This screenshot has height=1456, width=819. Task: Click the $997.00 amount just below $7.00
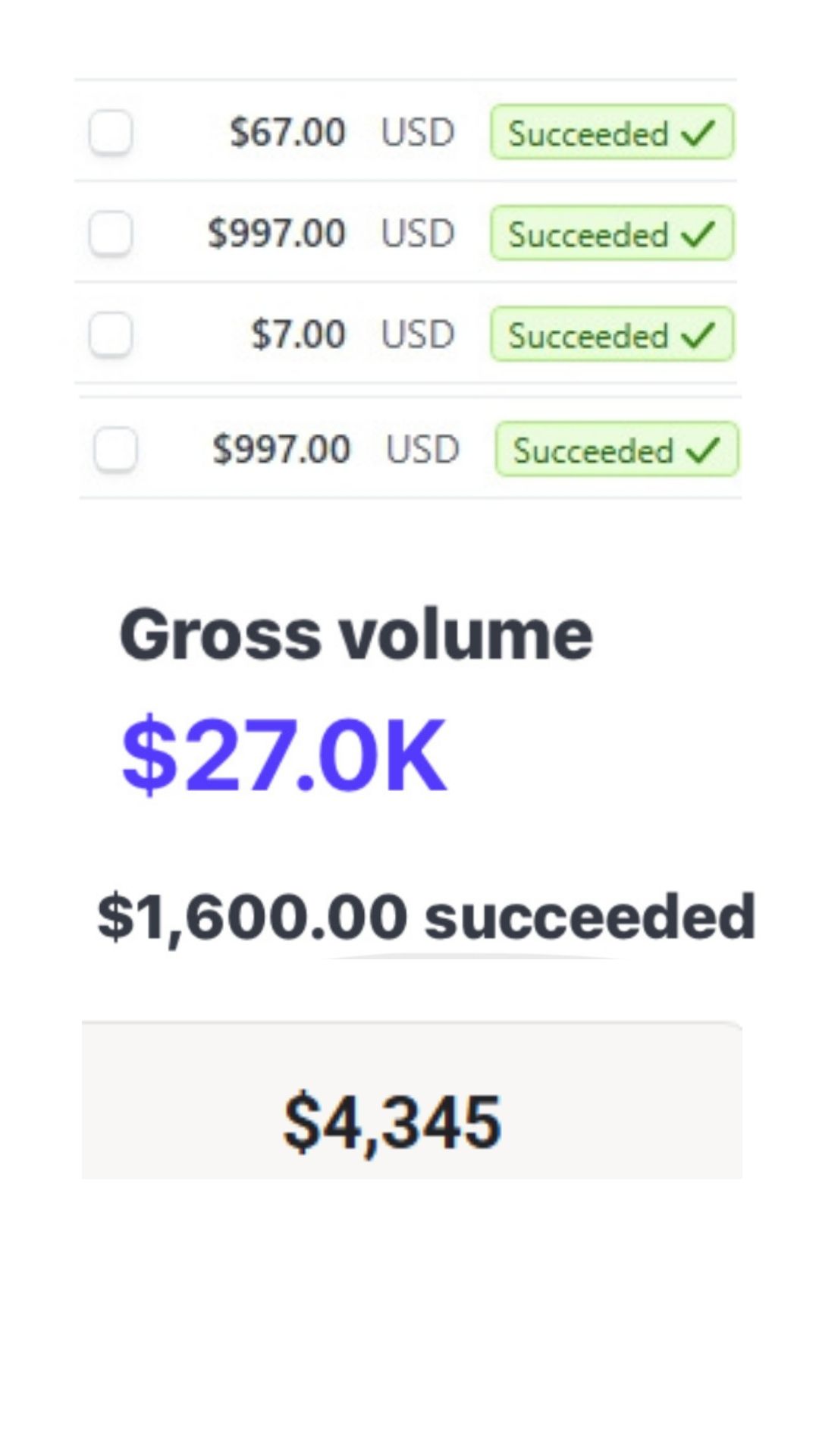[281, 449]
